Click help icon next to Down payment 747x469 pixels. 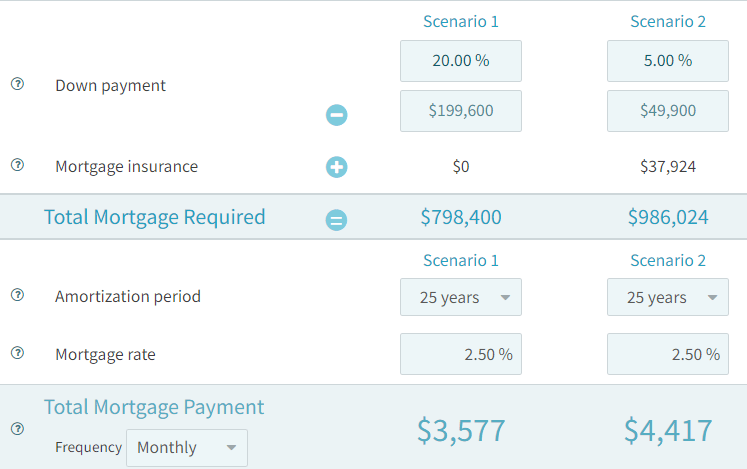[x=17, y=85]
